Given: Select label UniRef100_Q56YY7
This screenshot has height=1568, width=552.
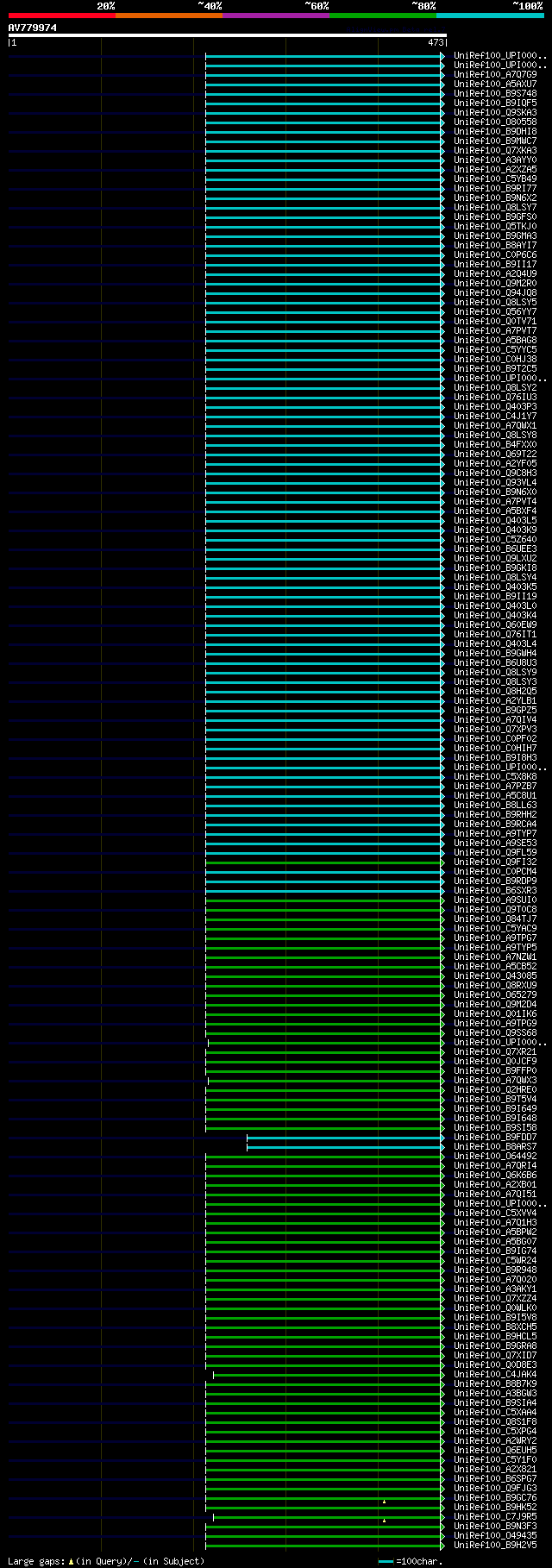Looking at the screenshot, I should click(495, 312).
